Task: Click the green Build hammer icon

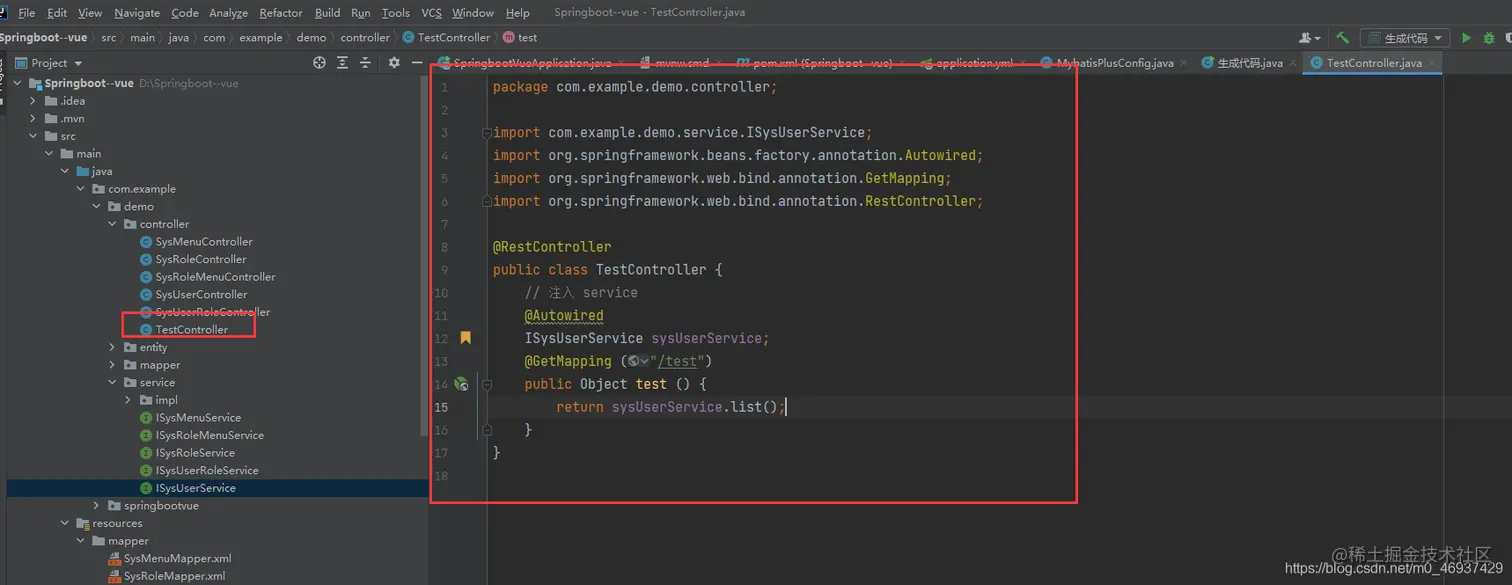Action: point(1343,37)
